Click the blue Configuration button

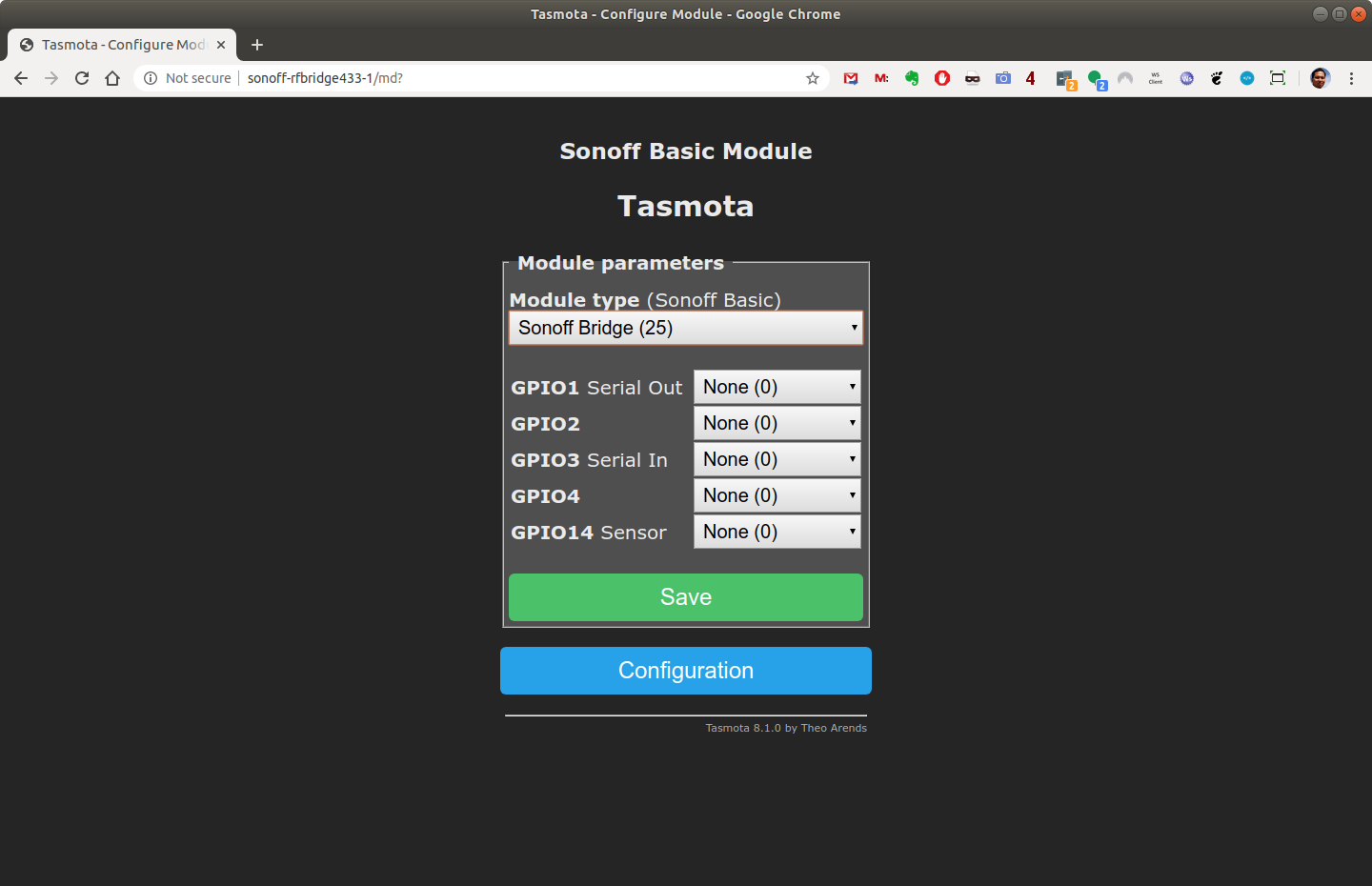point(686,671)
